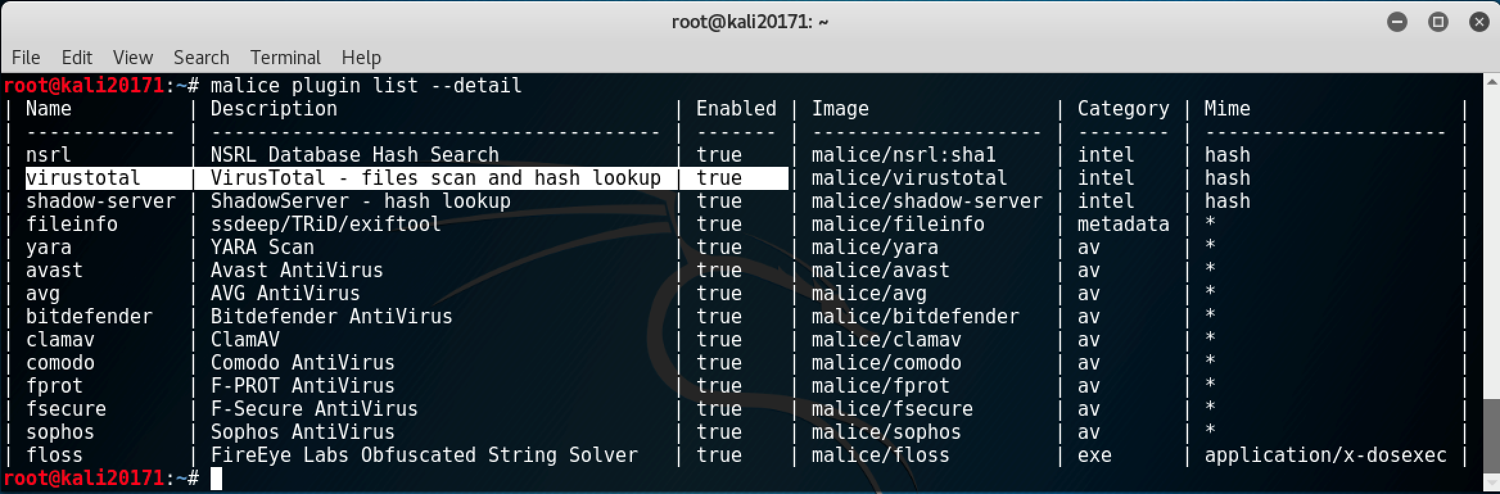Click the malice plugin list --detail command
This screenshot has height=494, width=1500.
pyautogui.click(x=366, y=85)
